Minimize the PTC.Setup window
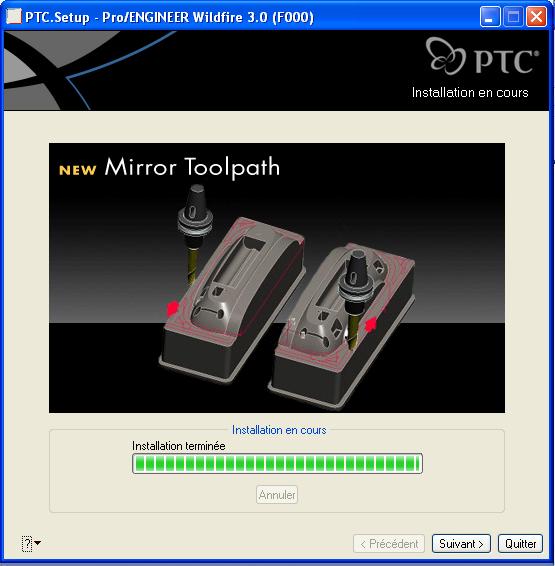Image resolution: width=555 pixels, height=566 pixels. pos(490,17)
